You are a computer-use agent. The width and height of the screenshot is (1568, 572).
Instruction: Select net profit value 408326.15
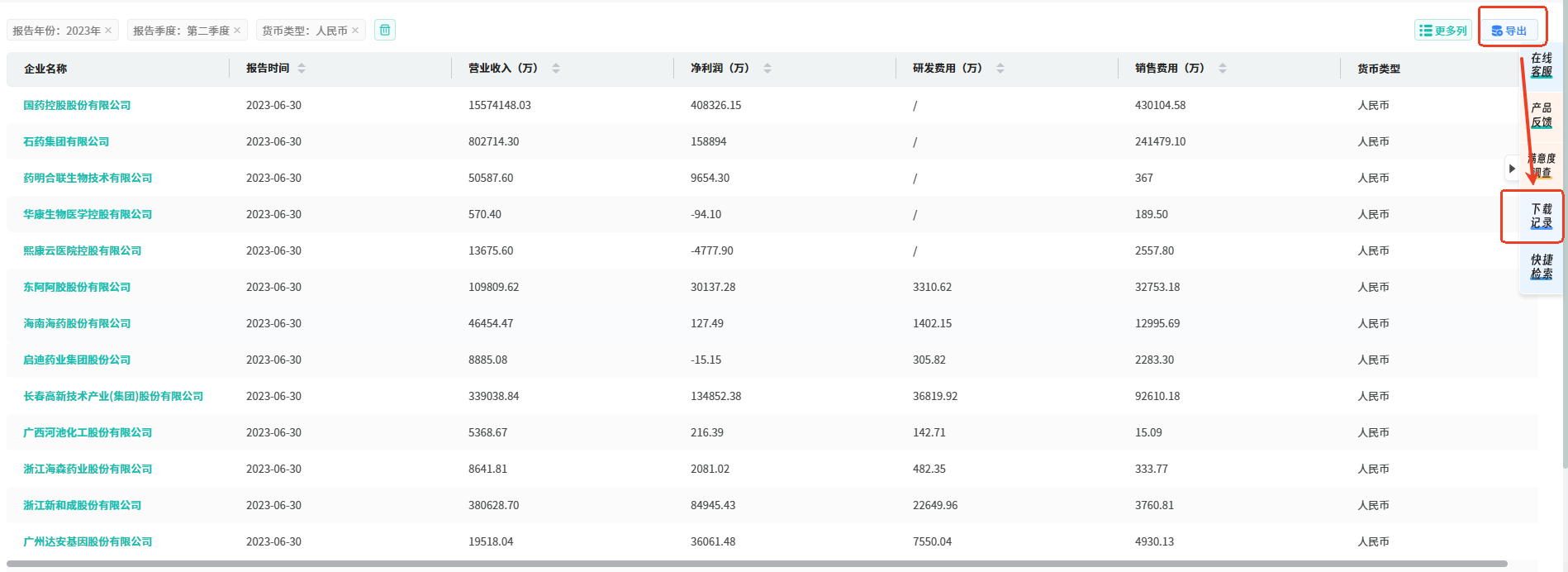(x=716, y=105)
